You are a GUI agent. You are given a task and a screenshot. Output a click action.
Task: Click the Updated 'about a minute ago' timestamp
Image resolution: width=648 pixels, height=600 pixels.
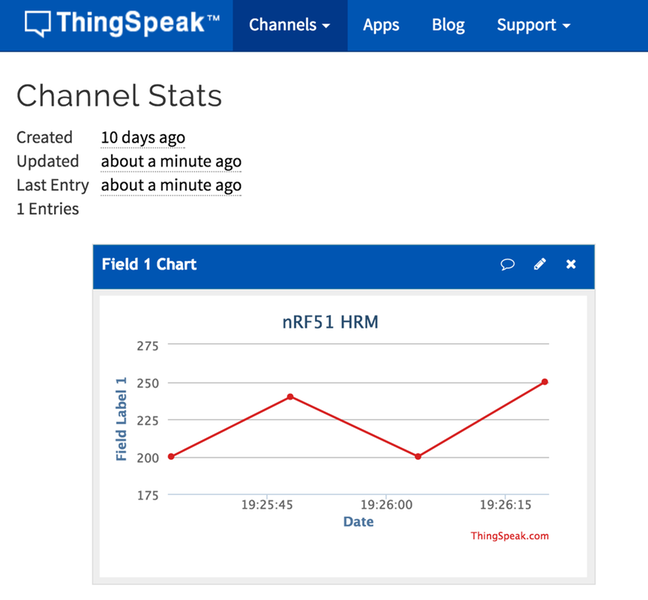tap(171, 162)
